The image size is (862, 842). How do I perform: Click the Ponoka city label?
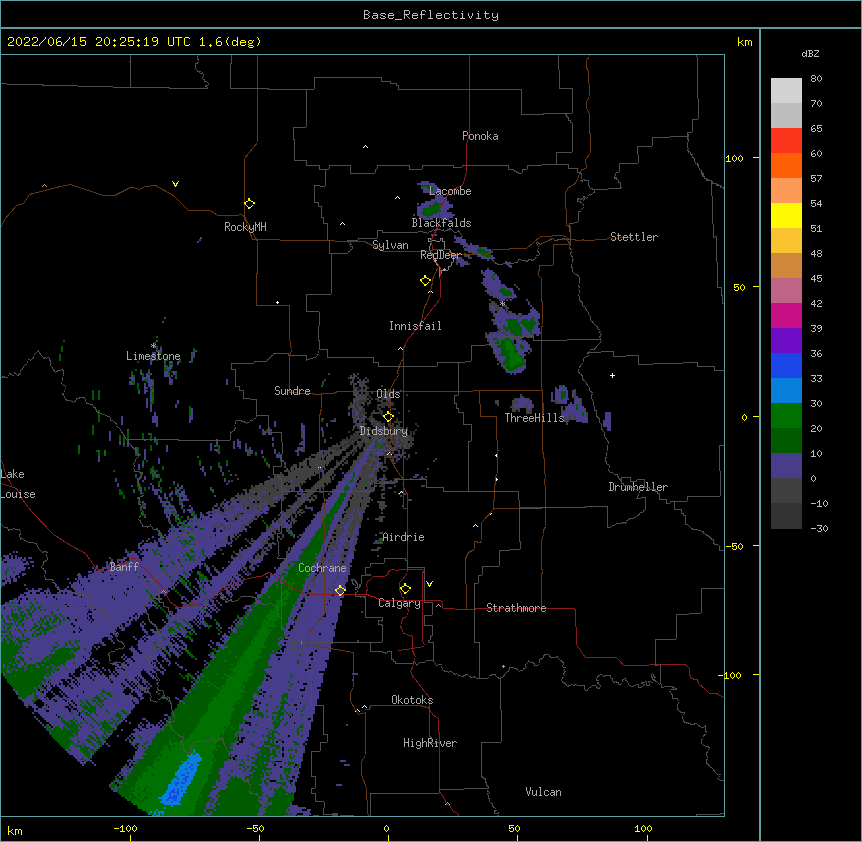[x=480, y=136]
